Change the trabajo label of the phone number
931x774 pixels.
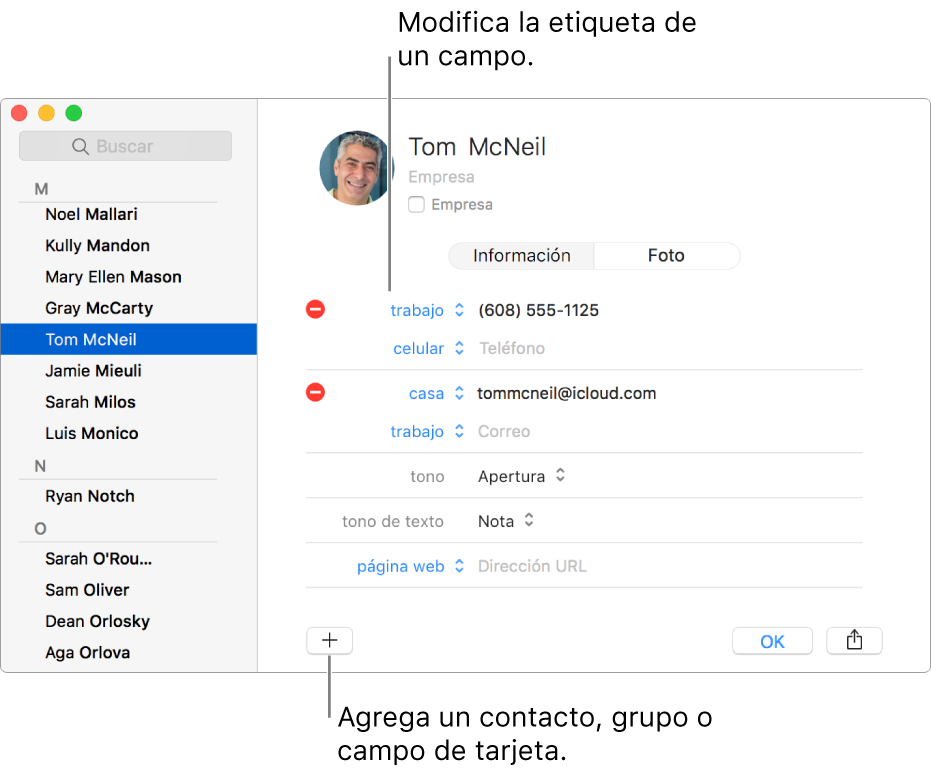click(x=426, y=310)
